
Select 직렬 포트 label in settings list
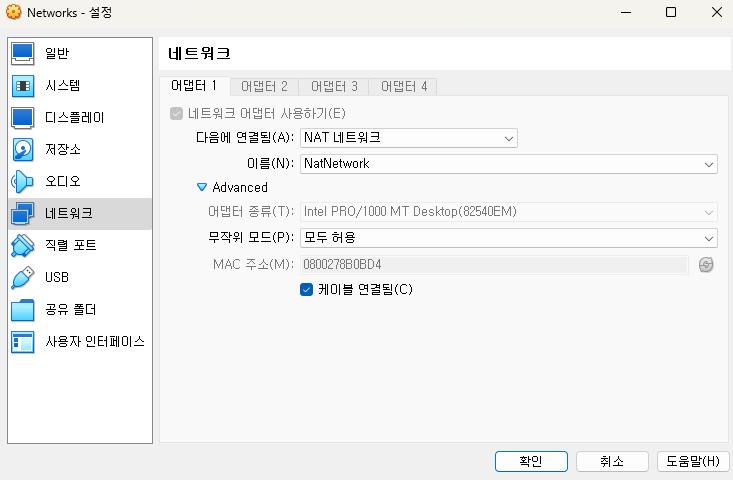point(71,246)
